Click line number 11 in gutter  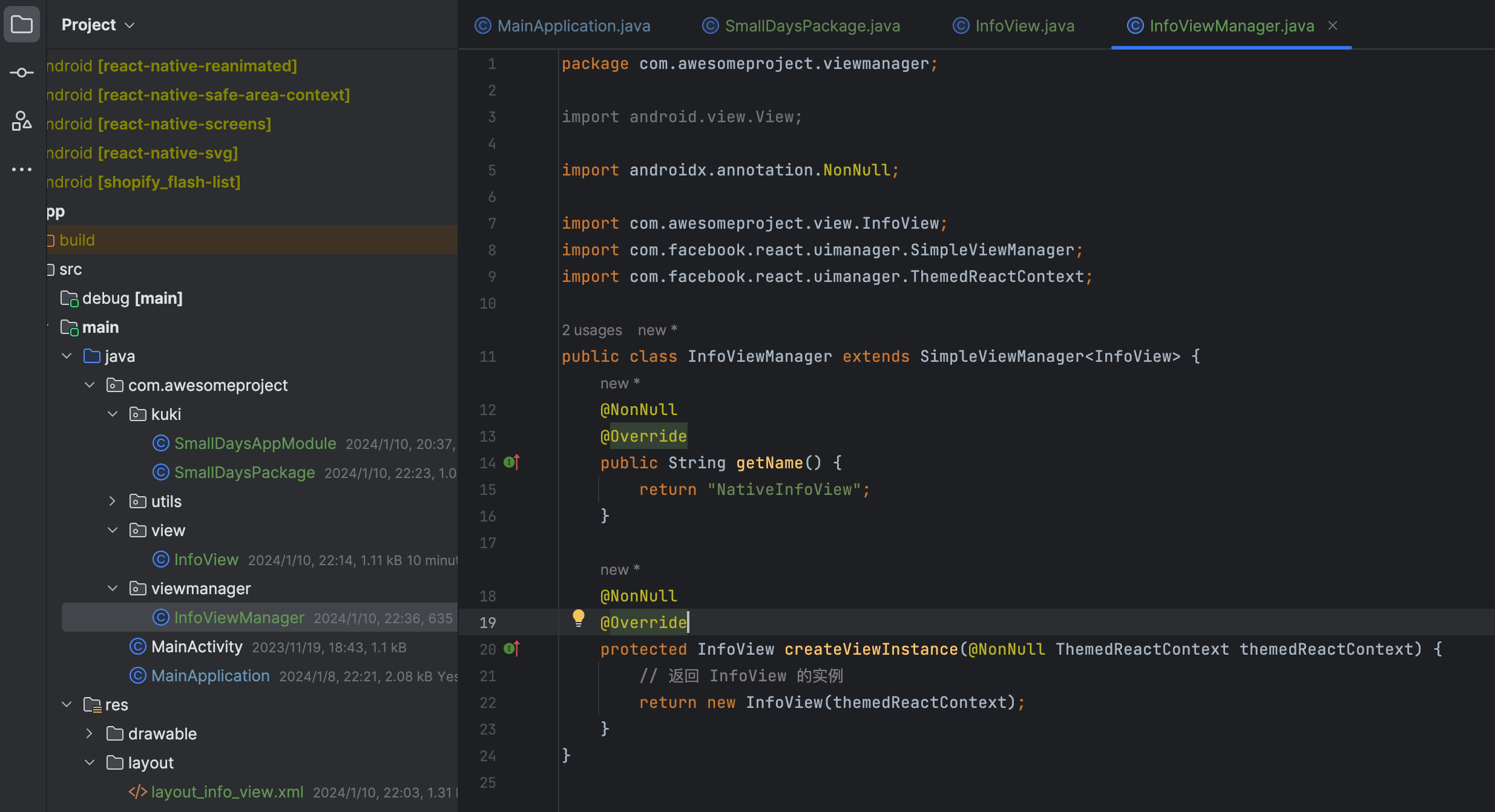click(488, 356)
